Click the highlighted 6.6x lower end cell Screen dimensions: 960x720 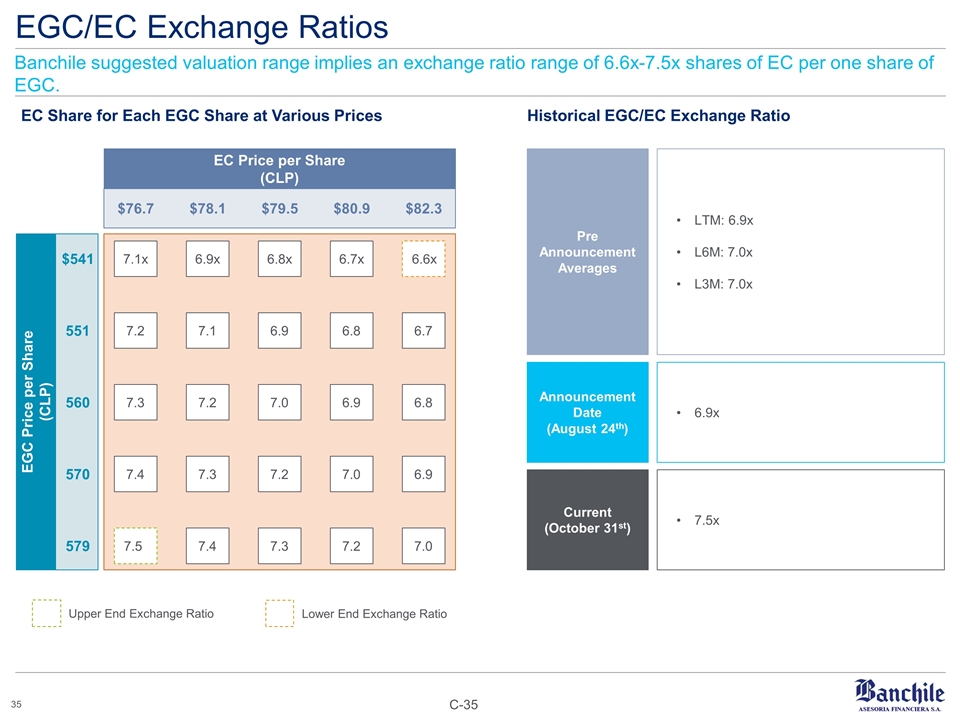pos(424,260)
